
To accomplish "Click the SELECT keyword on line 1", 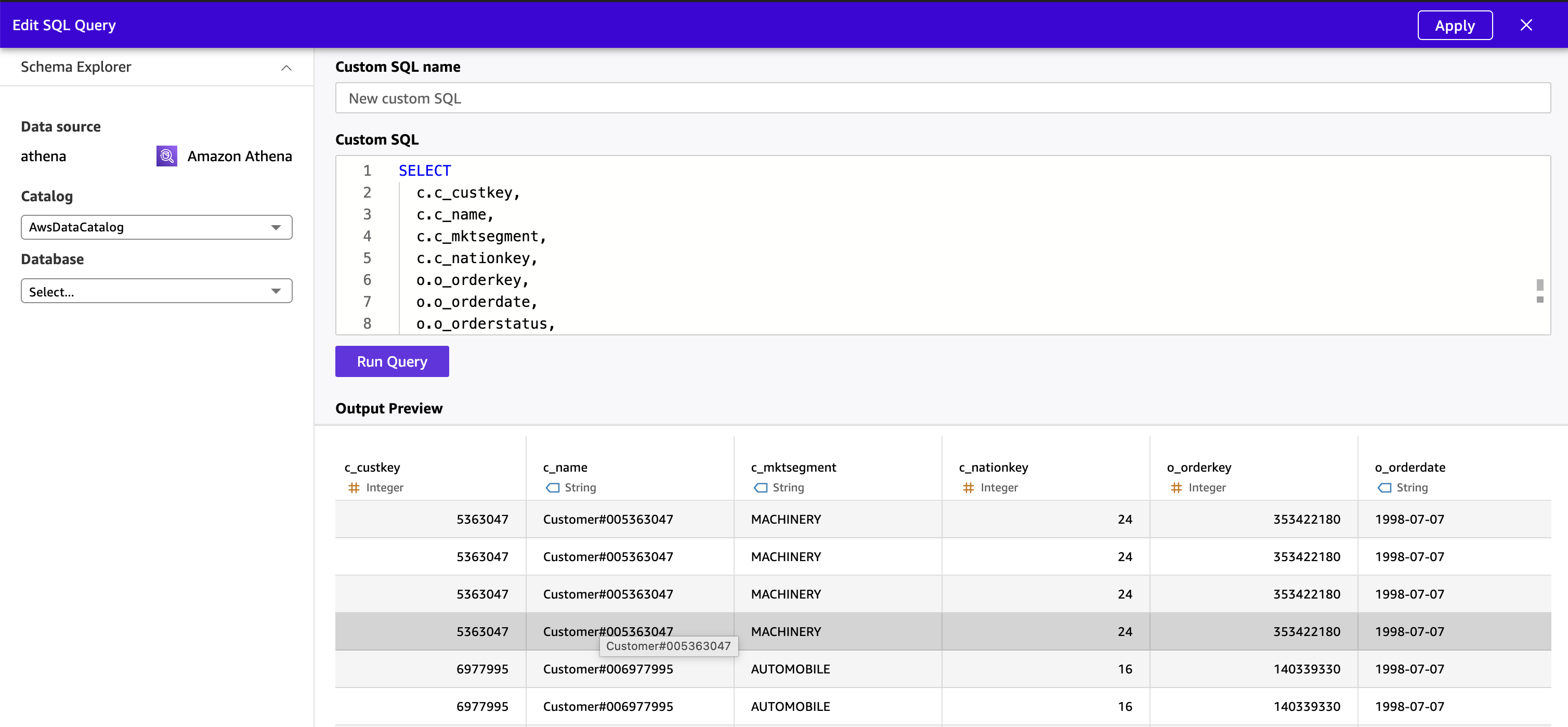I will 425,171.
